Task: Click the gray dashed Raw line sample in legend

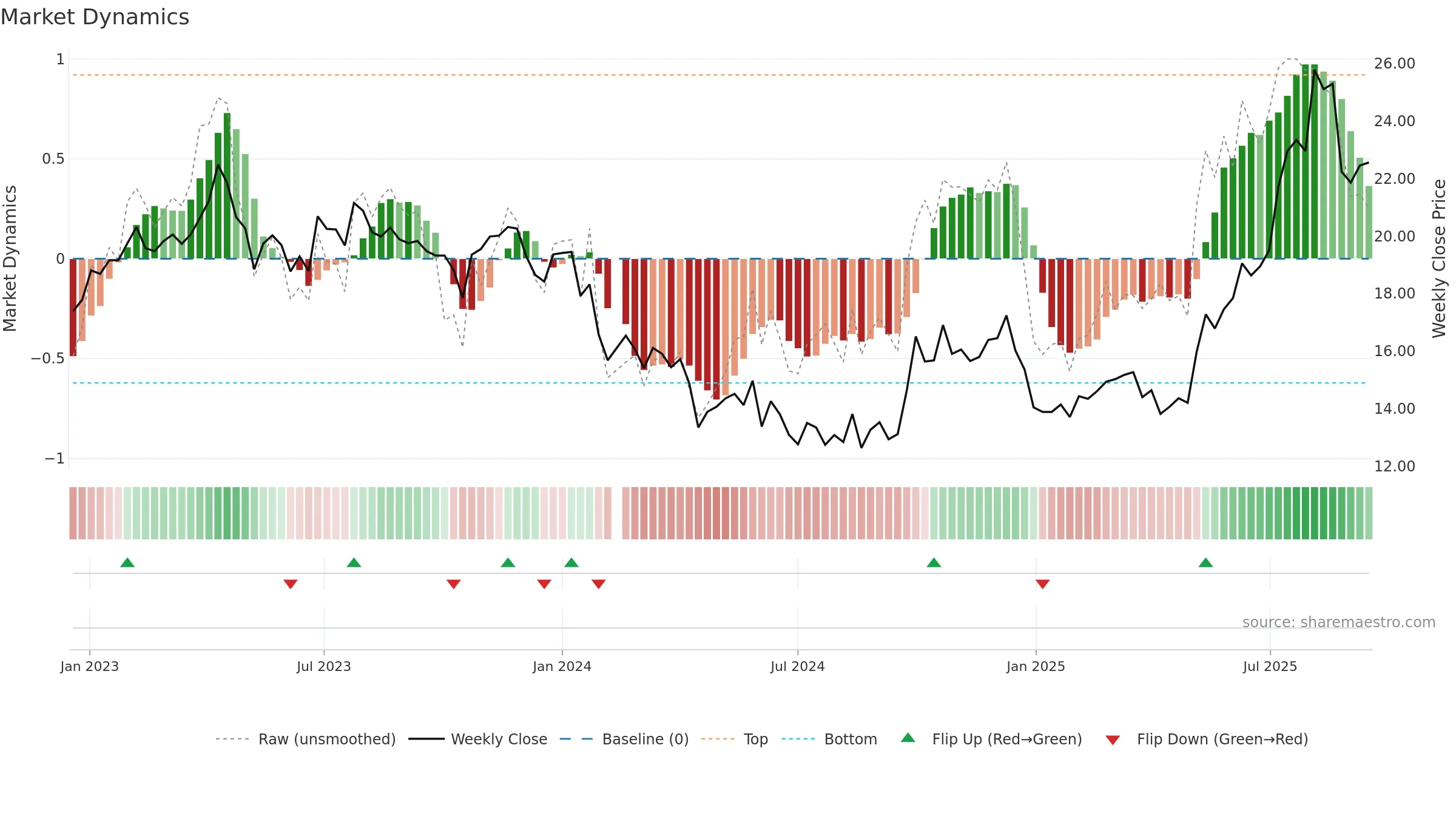Action: 232,739
